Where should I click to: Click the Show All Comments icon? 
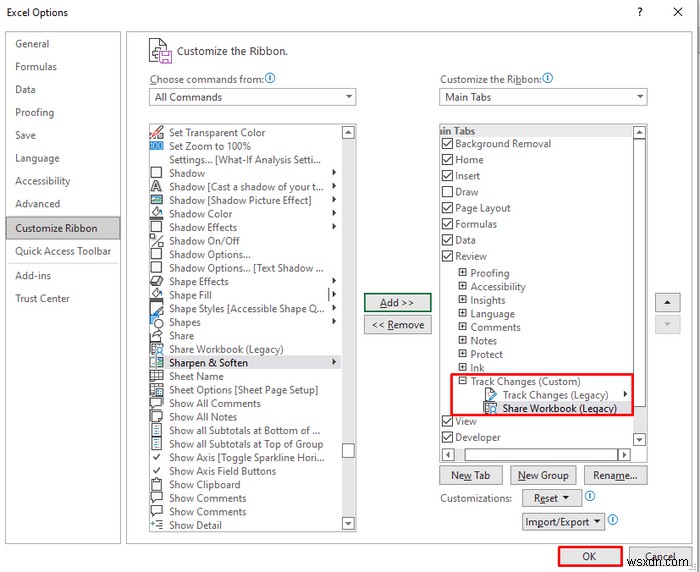(157, 403)
